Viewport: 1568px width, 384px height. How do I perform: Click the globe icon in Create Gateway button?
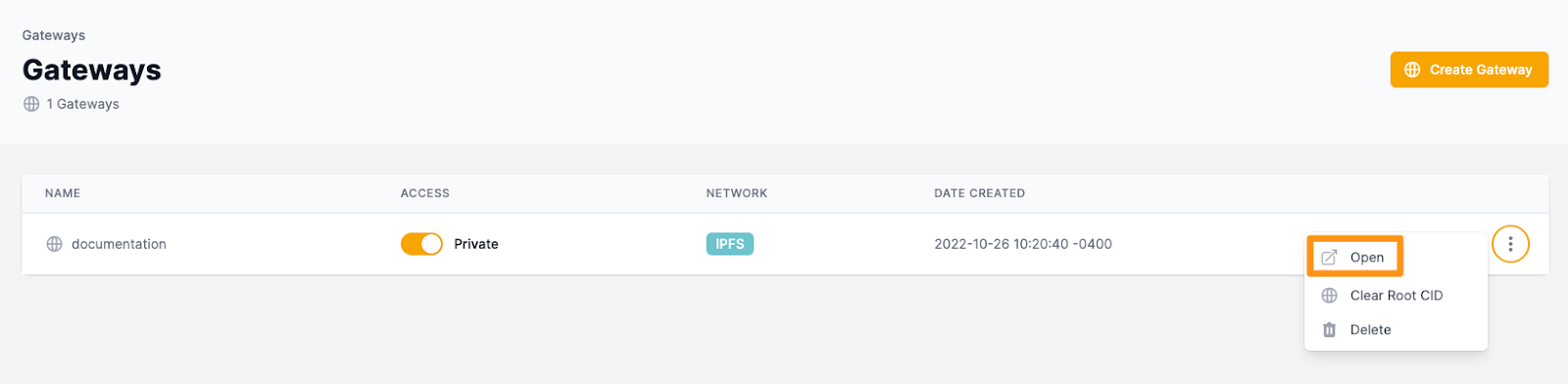click(1412, 70)
